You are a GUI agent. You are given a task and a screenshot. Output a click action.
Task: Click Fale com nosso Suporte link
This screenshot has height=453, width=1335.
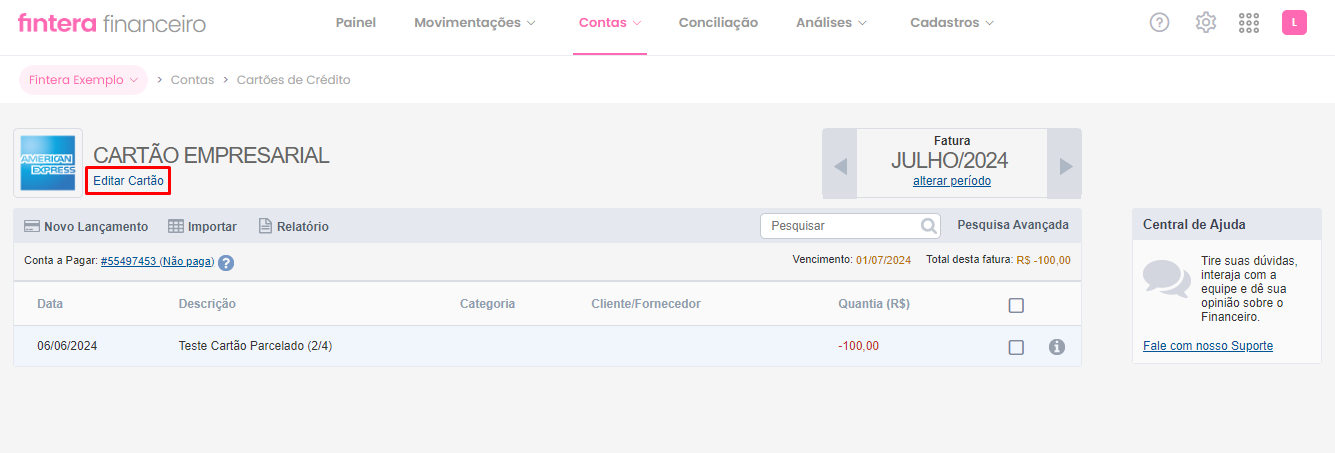click(1208, 346)
